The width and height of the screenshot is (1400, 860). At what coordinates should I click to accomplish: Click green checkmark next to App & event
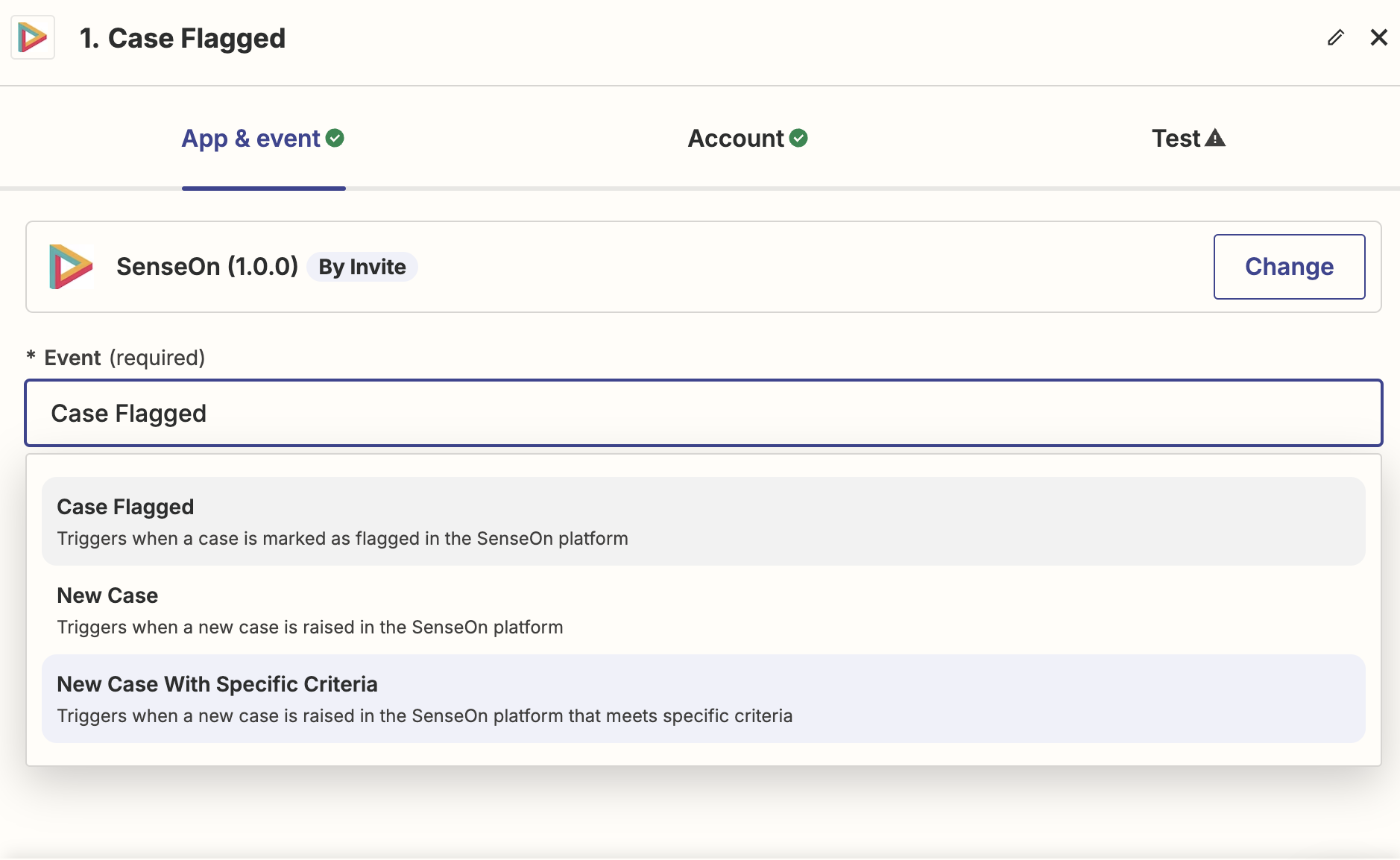[335, 139]
